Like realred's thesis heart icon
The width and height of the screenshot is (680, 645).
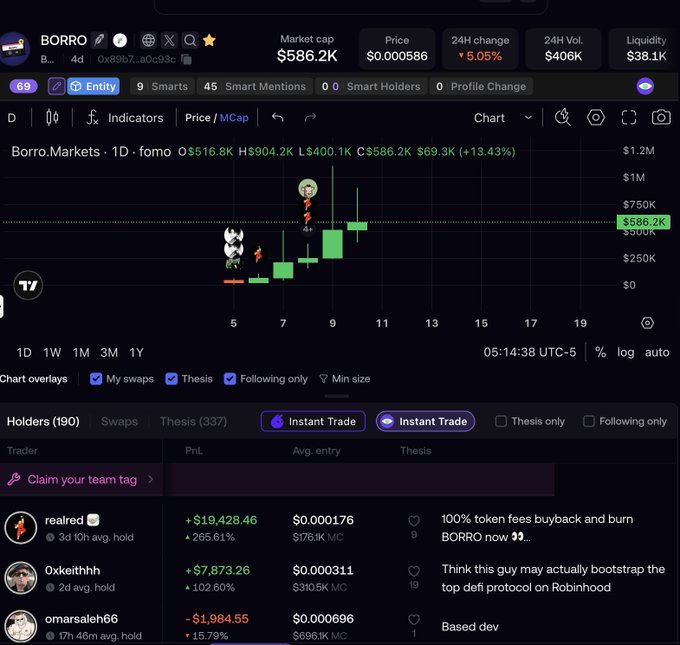(x=414, y=521)
